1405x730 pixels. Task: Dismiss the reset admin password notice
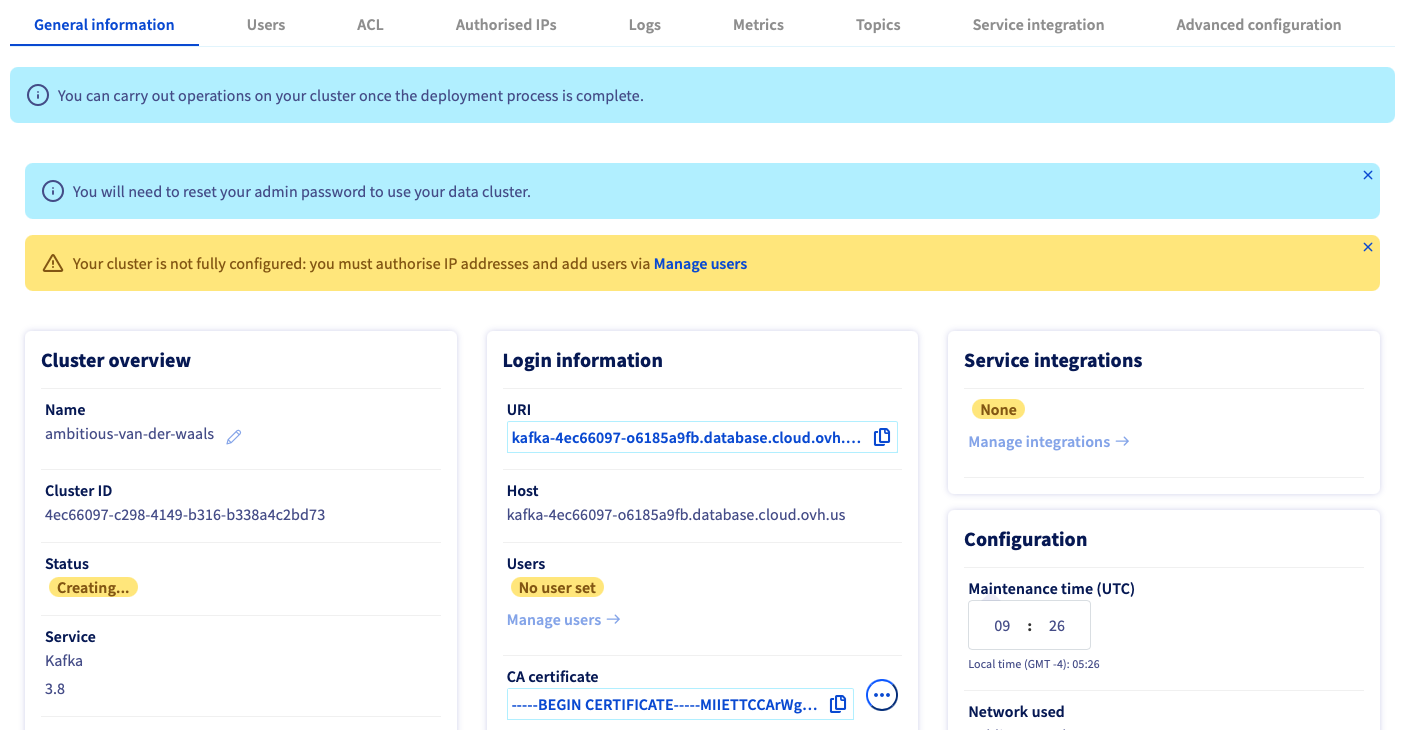(1368, 175)
